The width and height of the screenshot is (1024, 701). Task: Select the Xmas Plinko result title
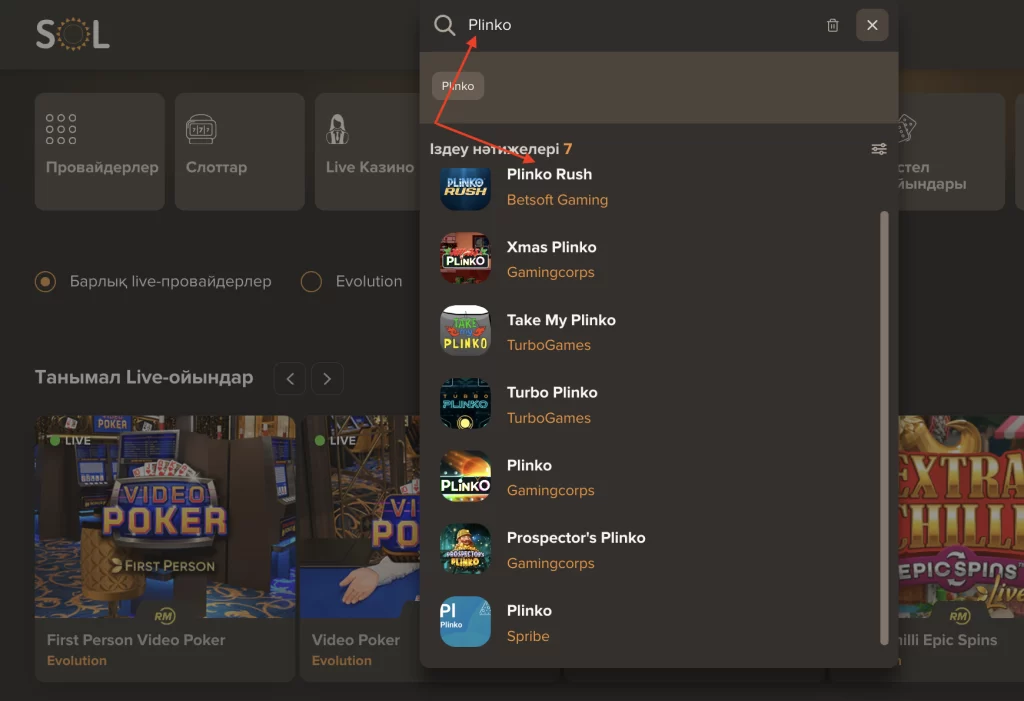[x=551, y=247]
